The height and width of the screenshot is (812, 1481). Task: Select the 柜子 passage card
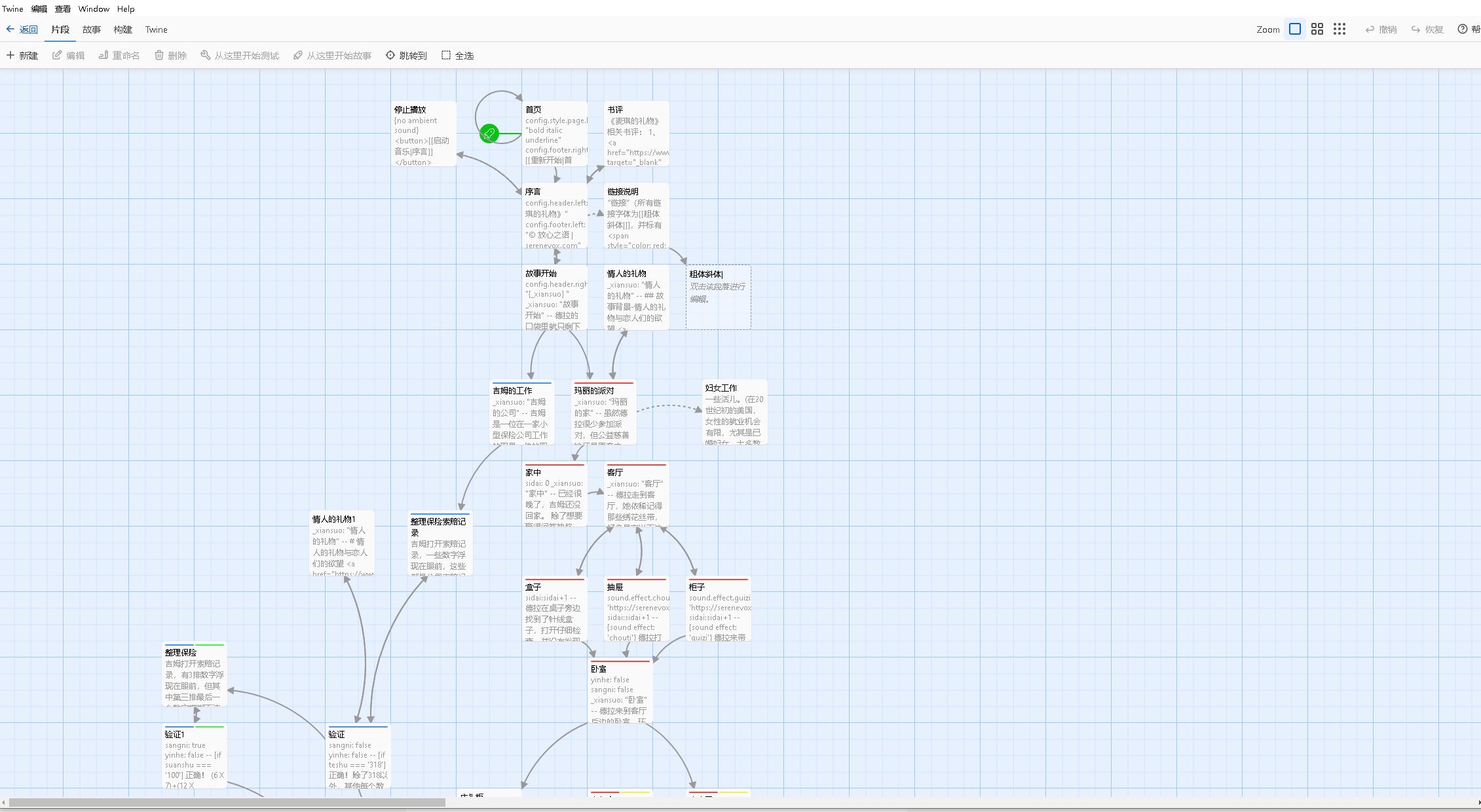coord(719,608)
